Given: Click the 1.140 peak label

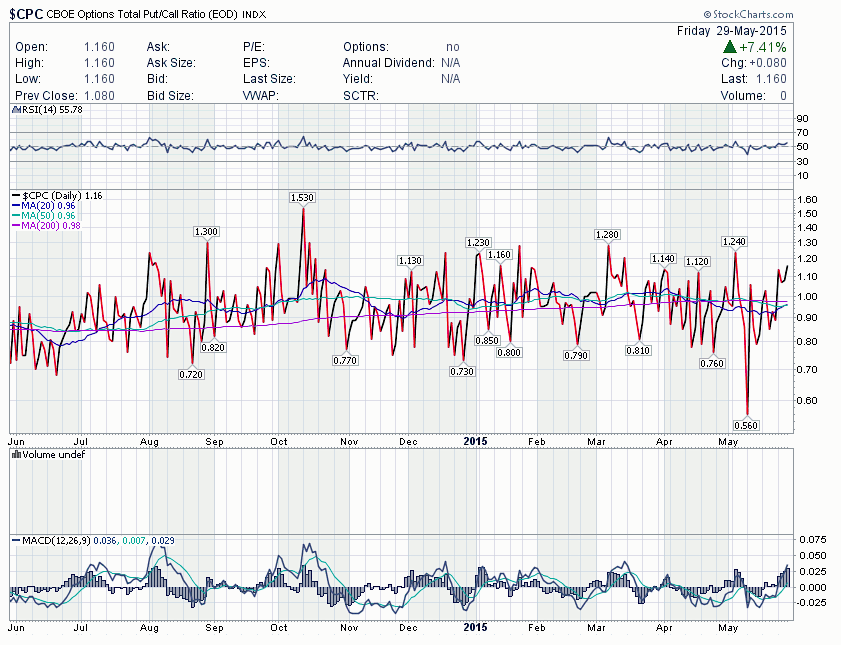Looking at the screenshot, I should pyautogui.click(x=663, y=259).
